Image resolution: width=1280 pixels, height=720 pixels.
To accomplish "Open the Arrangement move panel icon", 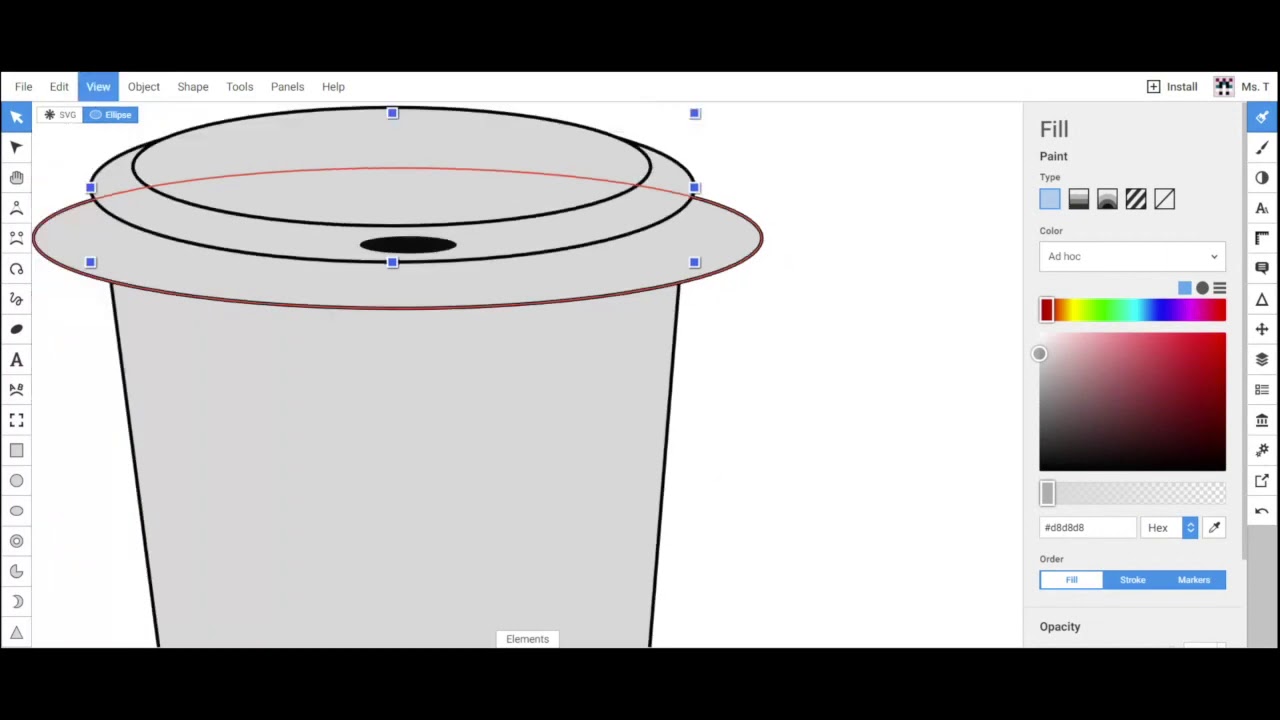I will click(x=1262, y=329).
